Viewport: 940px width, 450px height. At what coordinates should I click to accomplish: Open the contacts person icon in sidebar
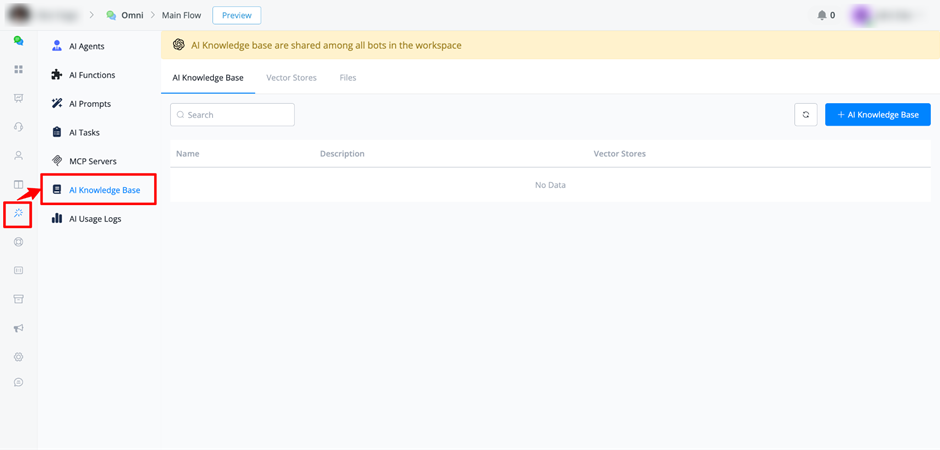click(19, 155)
